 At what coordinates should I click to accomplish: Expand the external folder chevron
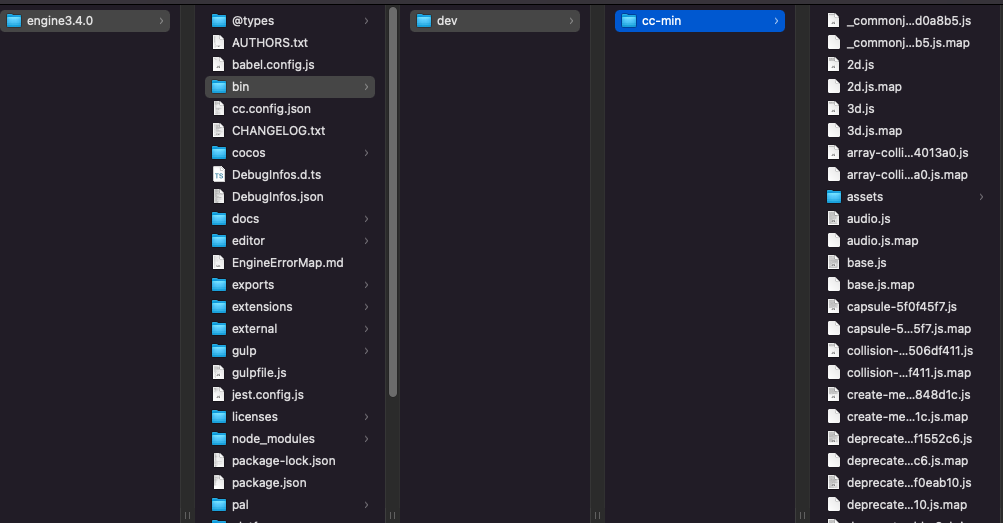367,329
